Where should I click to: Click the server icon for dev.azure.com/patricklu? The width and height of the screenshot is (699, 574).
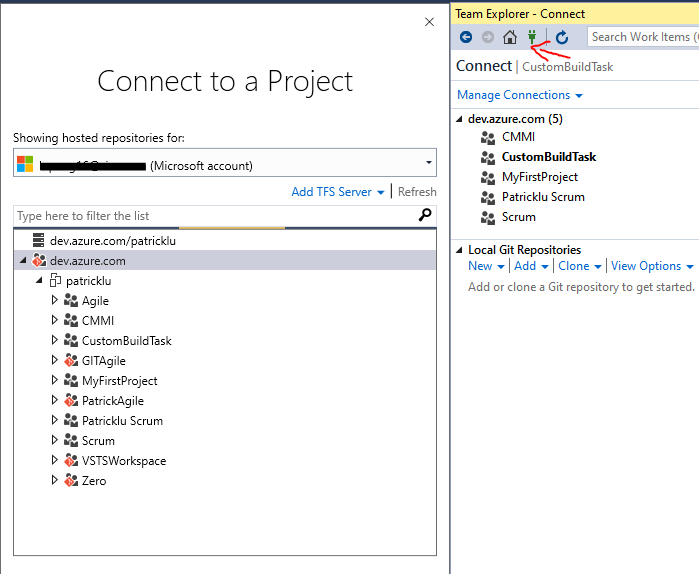pos(39,240)
